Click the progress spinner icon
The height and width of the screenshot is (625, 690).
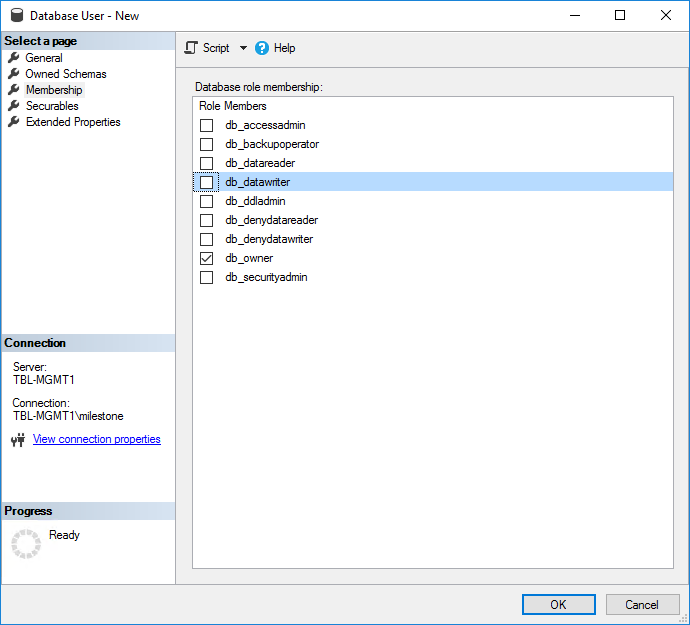click(26, 544)
